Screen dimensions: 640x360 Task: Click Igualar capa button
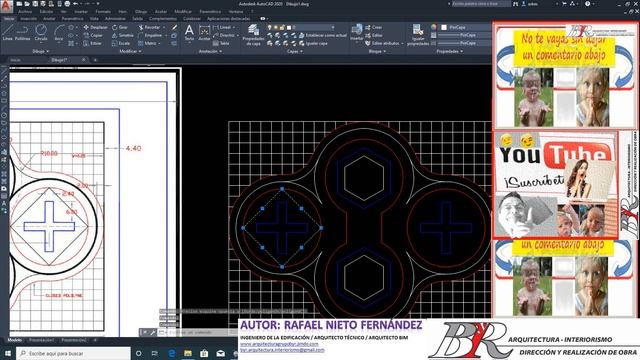point(313,43)
